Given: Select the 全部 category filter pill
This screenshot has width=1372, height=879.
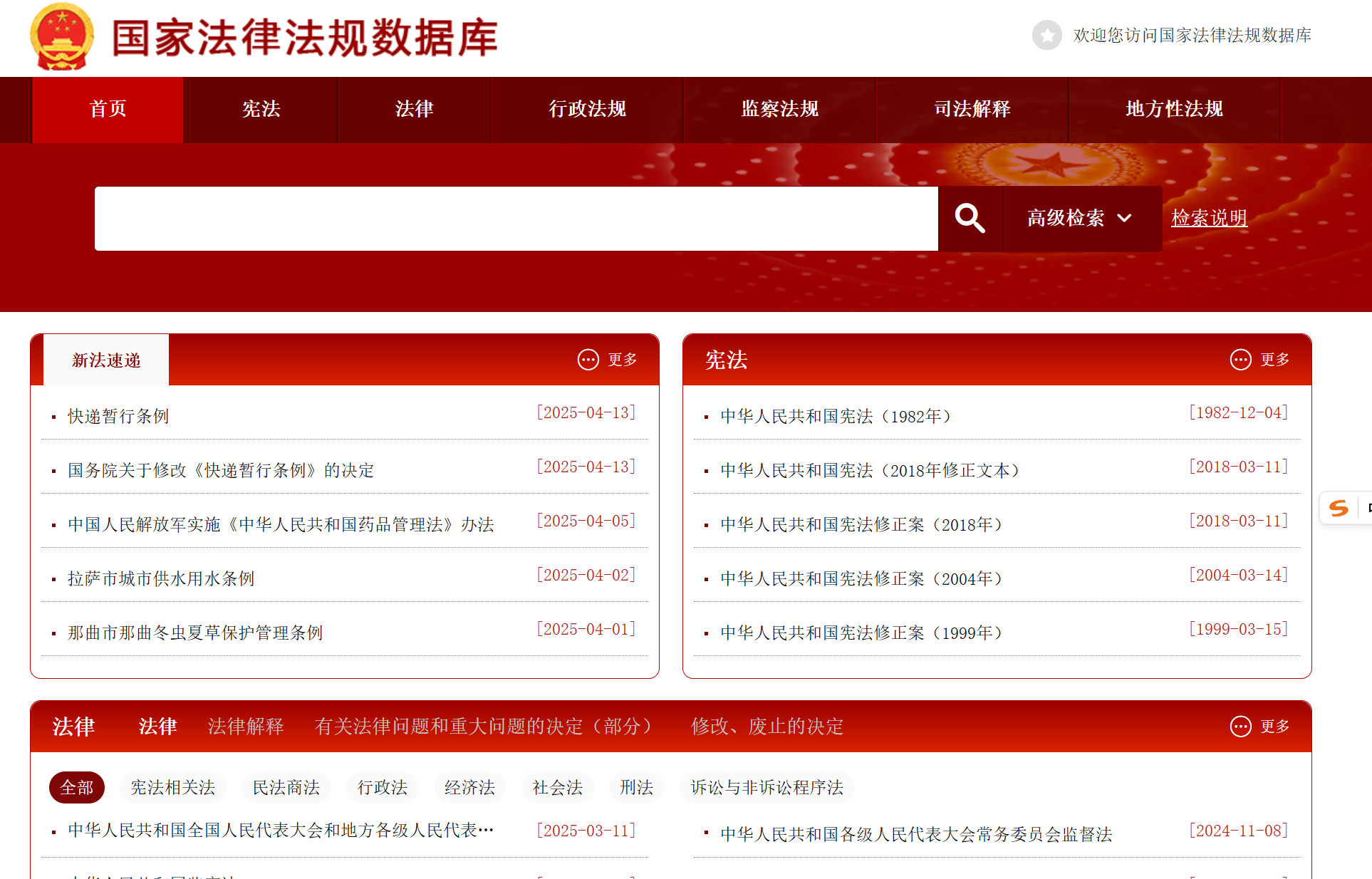Looking at the screenshot, I should (x=76, y=787).
